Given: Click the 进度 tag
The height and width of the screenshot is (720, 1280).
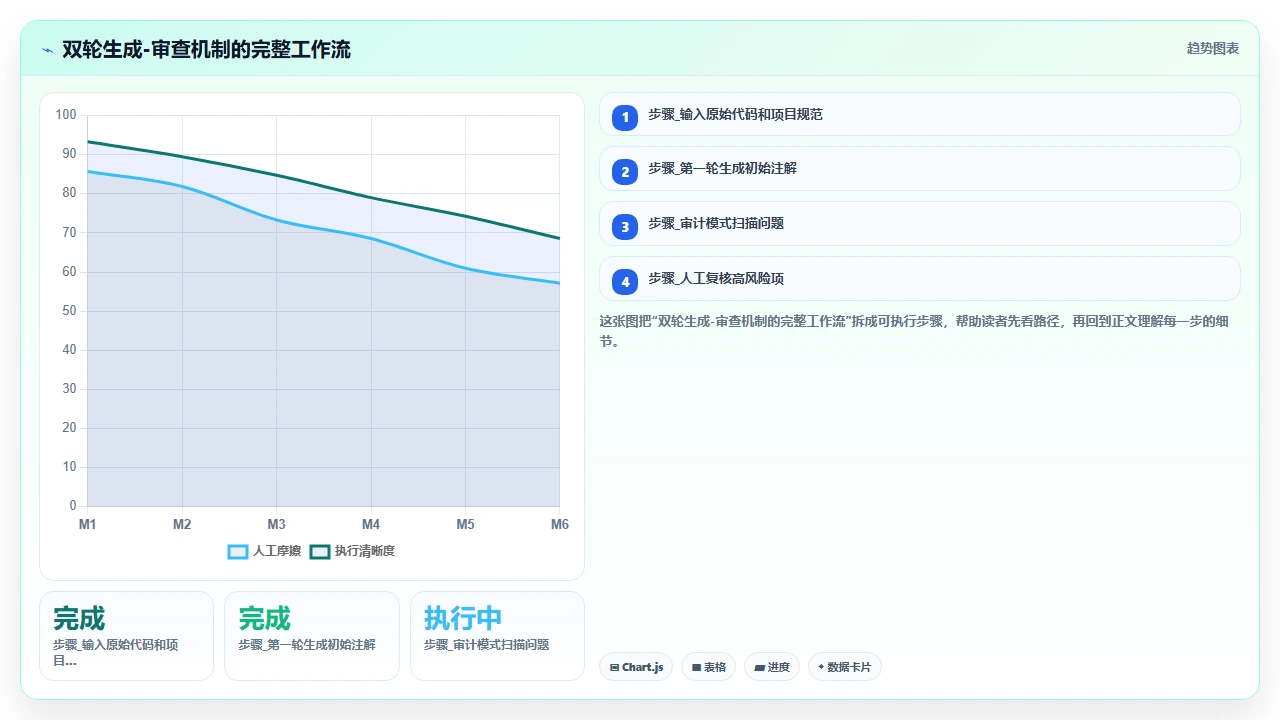Looking at the screenshot, I should pos(772,667).
